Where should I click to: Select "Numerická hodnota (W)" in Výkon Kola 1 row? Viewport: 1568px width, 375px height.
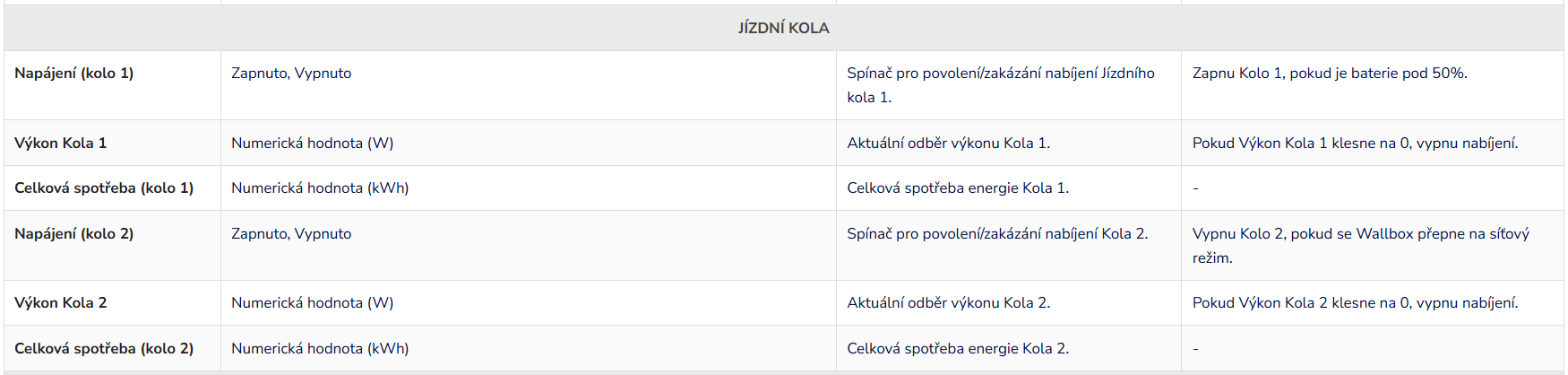click(312, 144)
